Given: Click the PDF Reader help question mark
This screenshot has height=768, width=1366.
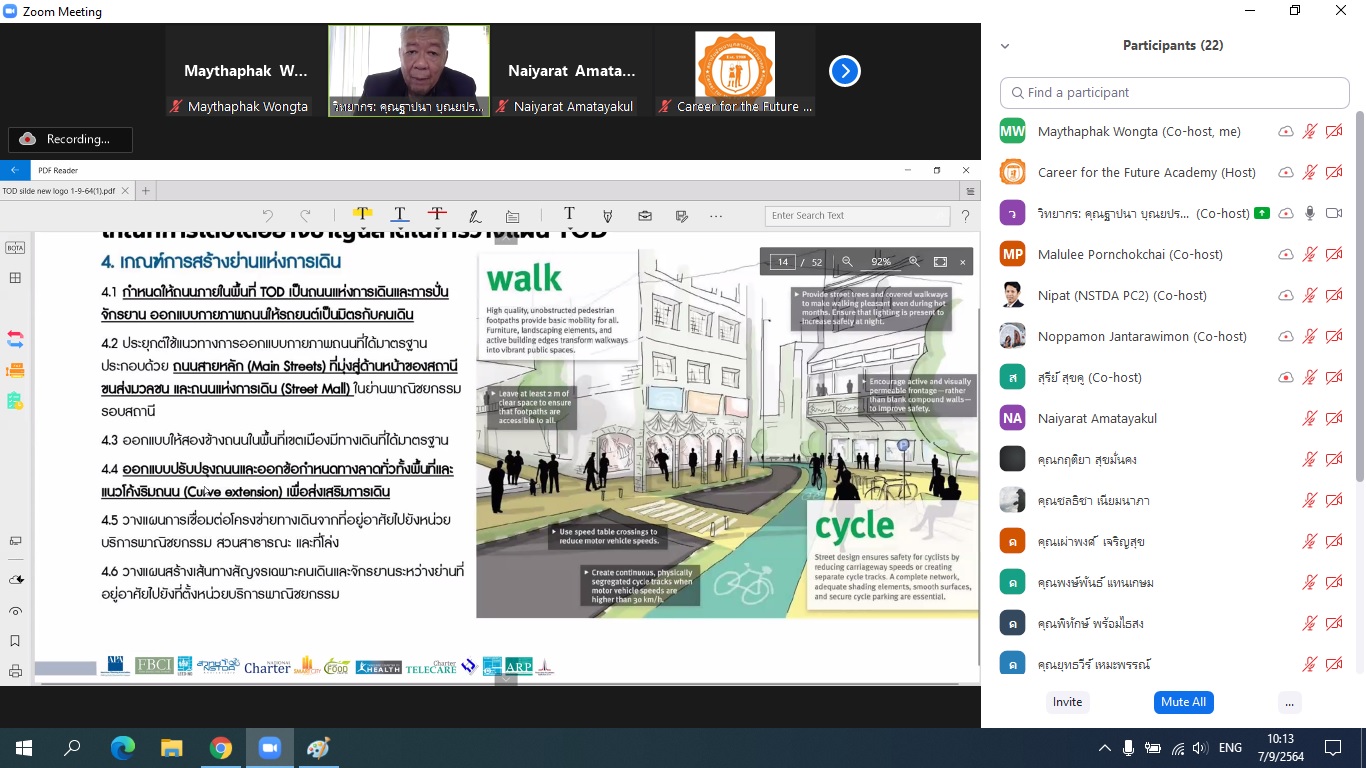Looking at the screenshot, I should click(965, 216).
